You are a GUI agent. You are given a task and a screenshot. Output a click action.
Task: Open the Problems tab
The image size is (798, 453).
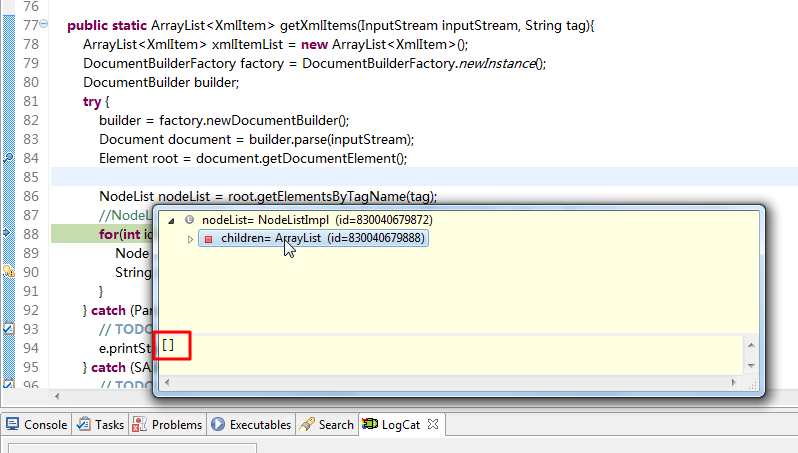click(167, 424)
